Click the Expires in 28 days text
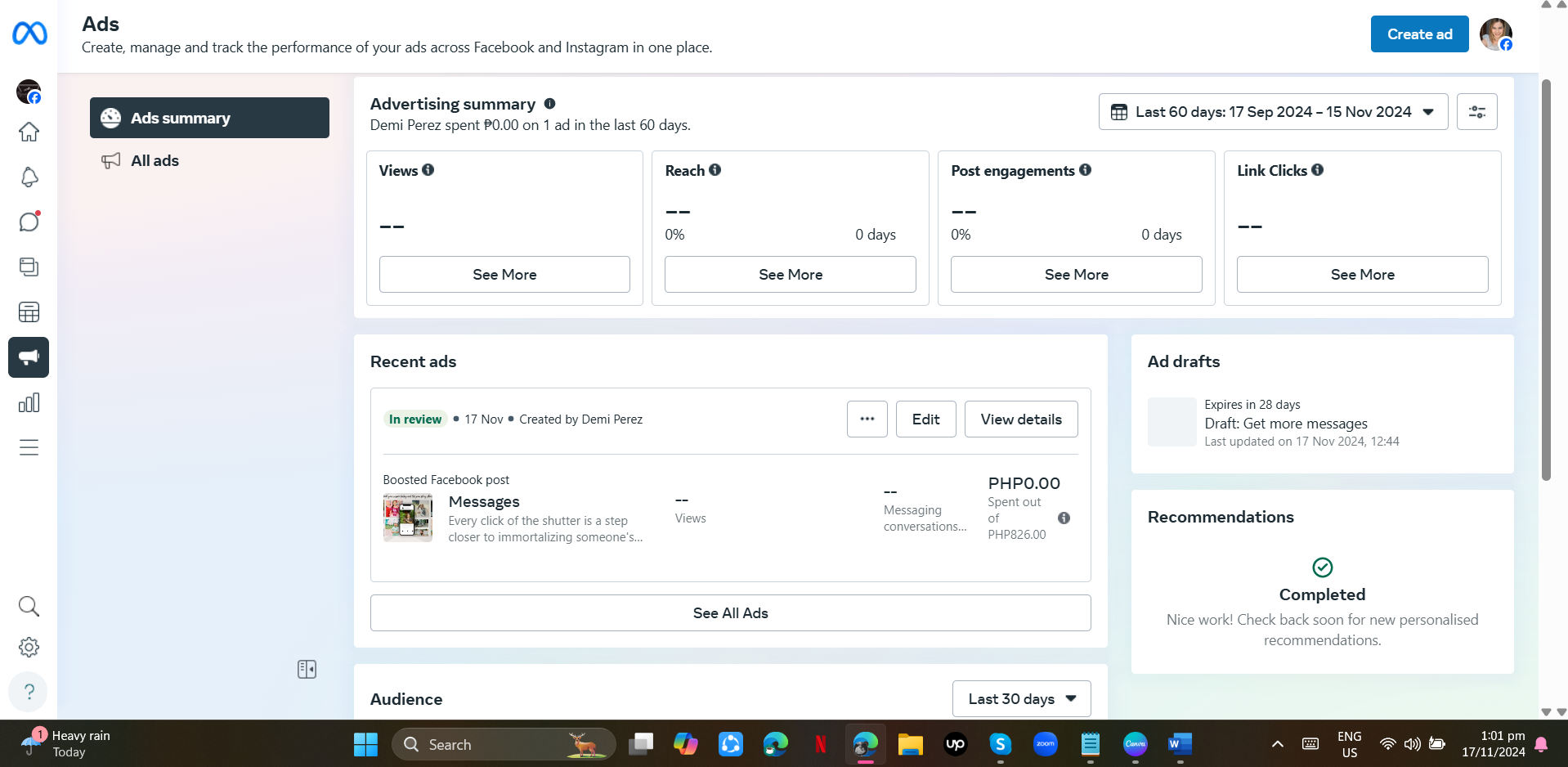The image size is (1568, 767). click(1252, 405)
